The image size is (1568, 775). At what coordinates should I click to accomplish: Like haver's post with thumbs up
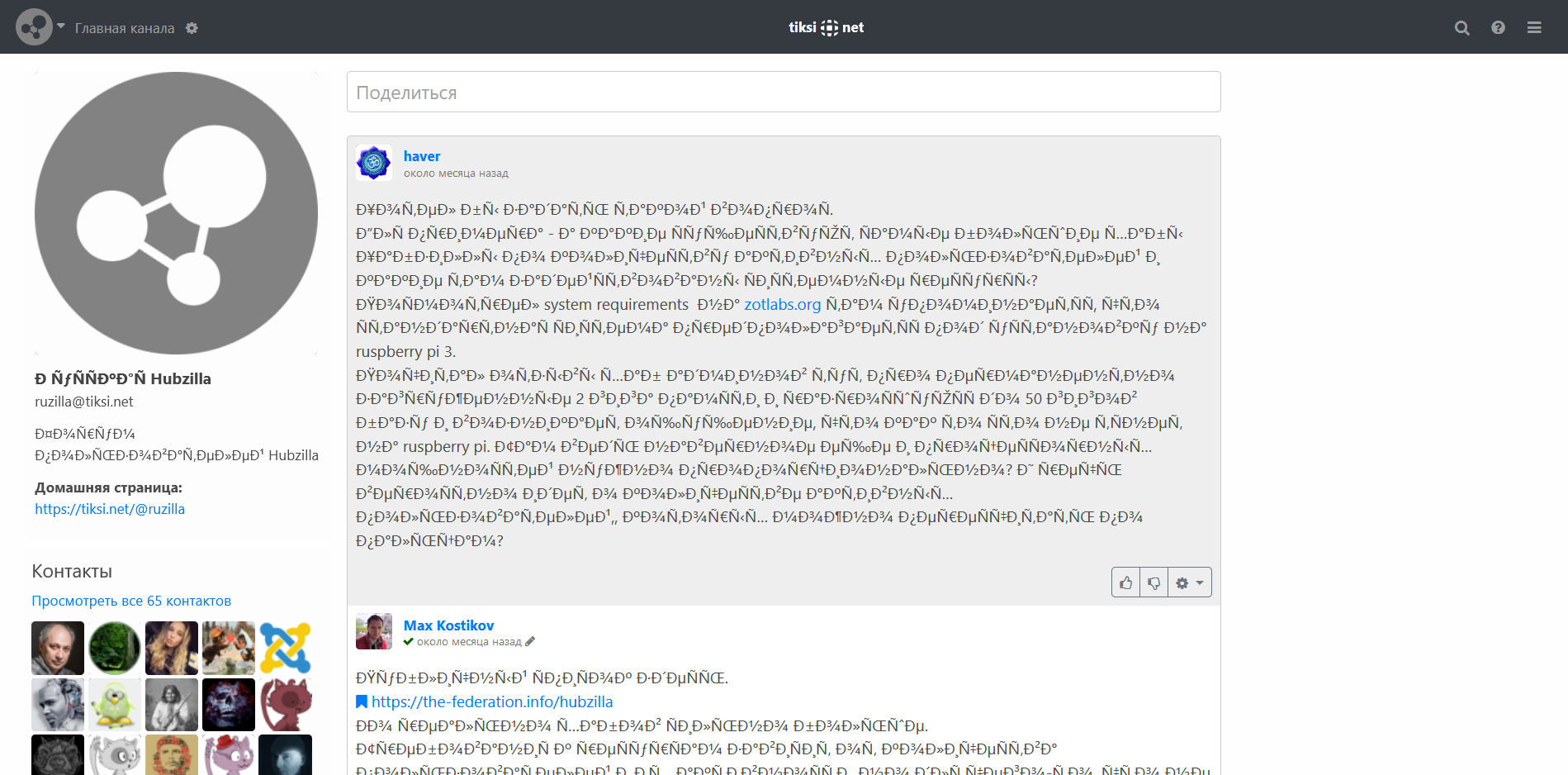tap(1125, 582)
